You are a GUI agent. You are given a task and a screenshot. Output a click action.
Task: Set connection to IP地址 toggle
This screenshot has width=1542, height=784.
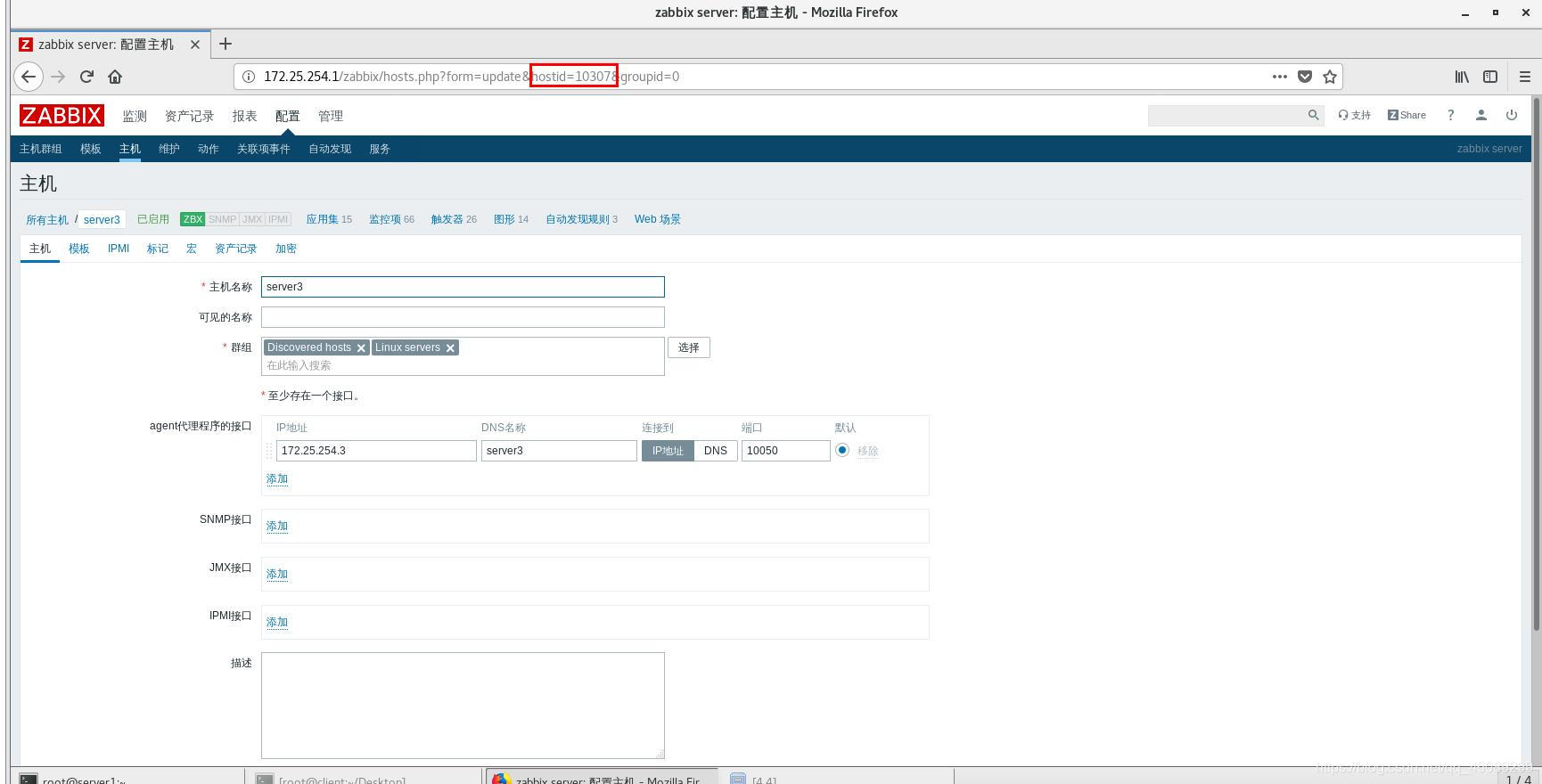[668, 451]
